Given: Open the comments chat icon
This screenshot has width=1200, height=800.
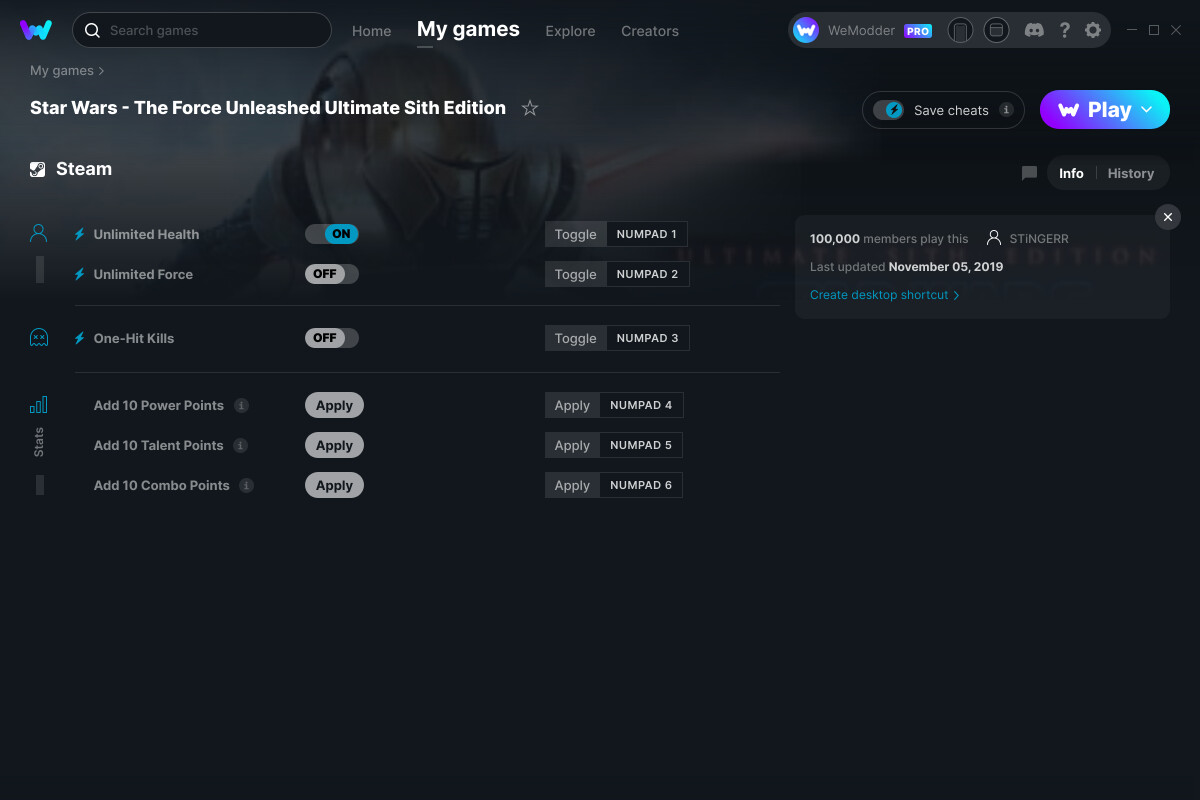Looking at the screenshot, I should [x=1029, y=173].
